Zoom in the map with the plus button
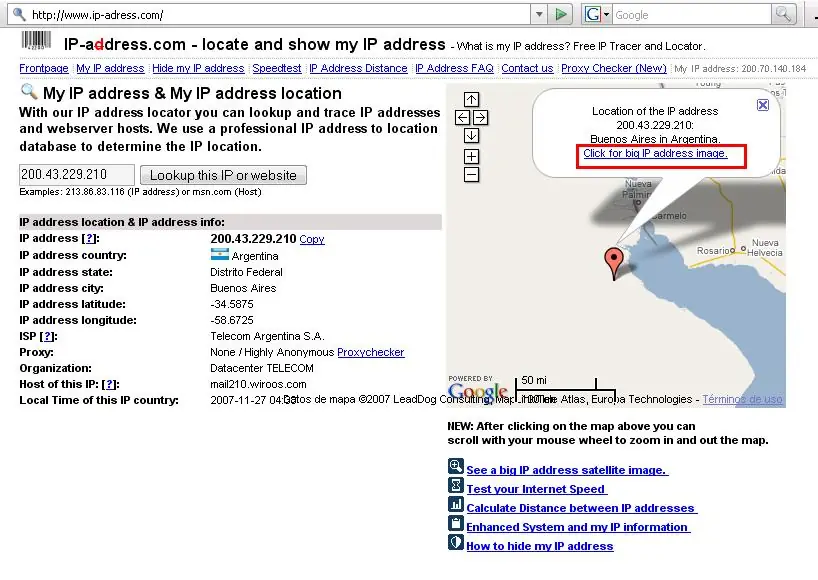Viewport: 818px width, 580px height. tap(471, 156)
